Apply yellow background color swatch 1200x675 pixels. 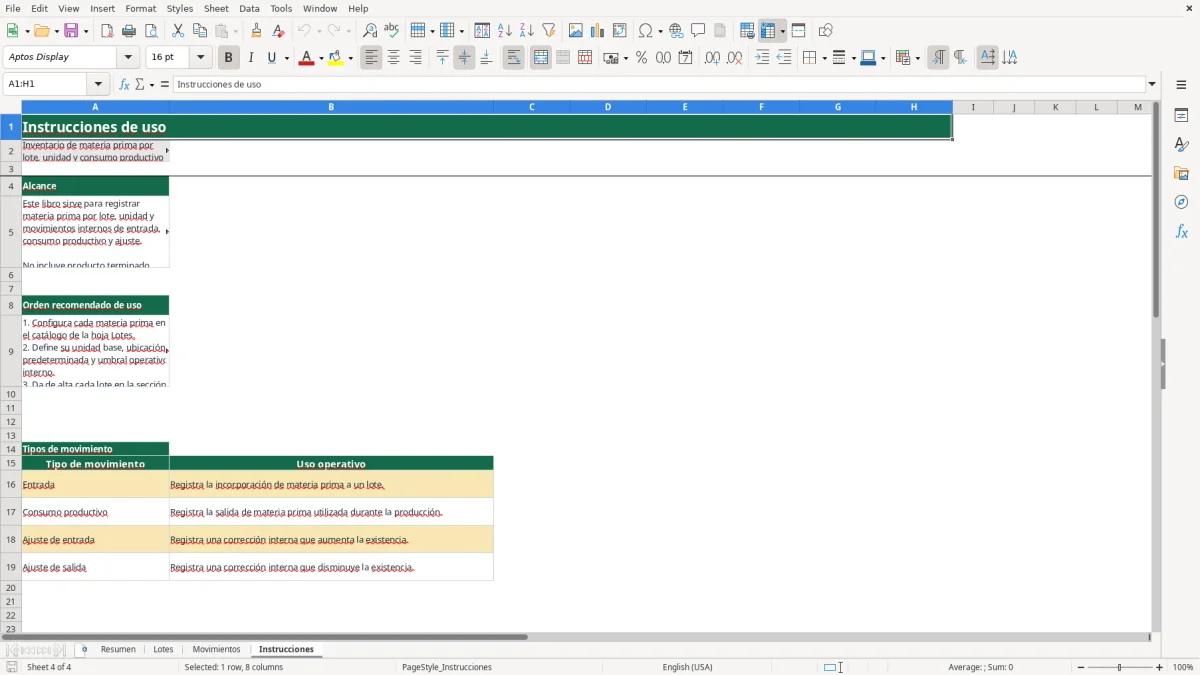336,58
